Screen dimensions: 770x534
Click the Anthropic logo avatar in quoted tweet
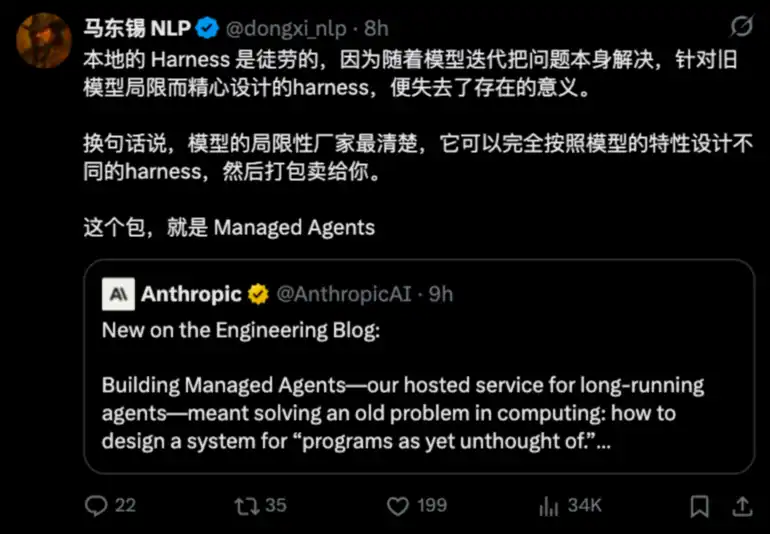118,294
